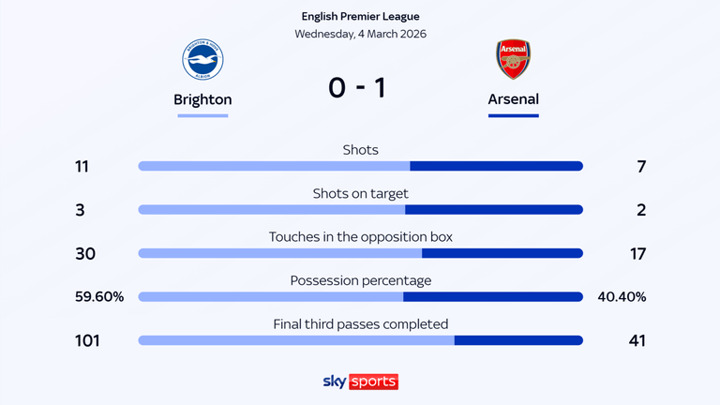Click the English Premier League heading

pos(360,16)
